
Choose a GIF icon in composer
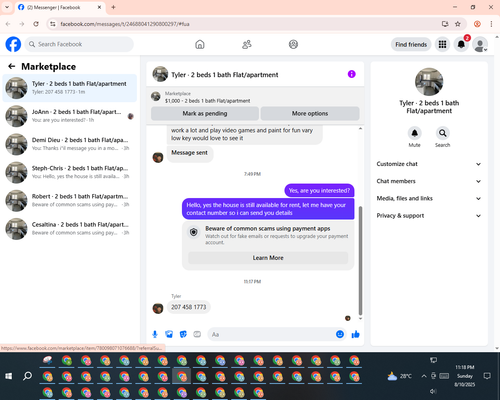pyautogui.click(x=197, y=334)
